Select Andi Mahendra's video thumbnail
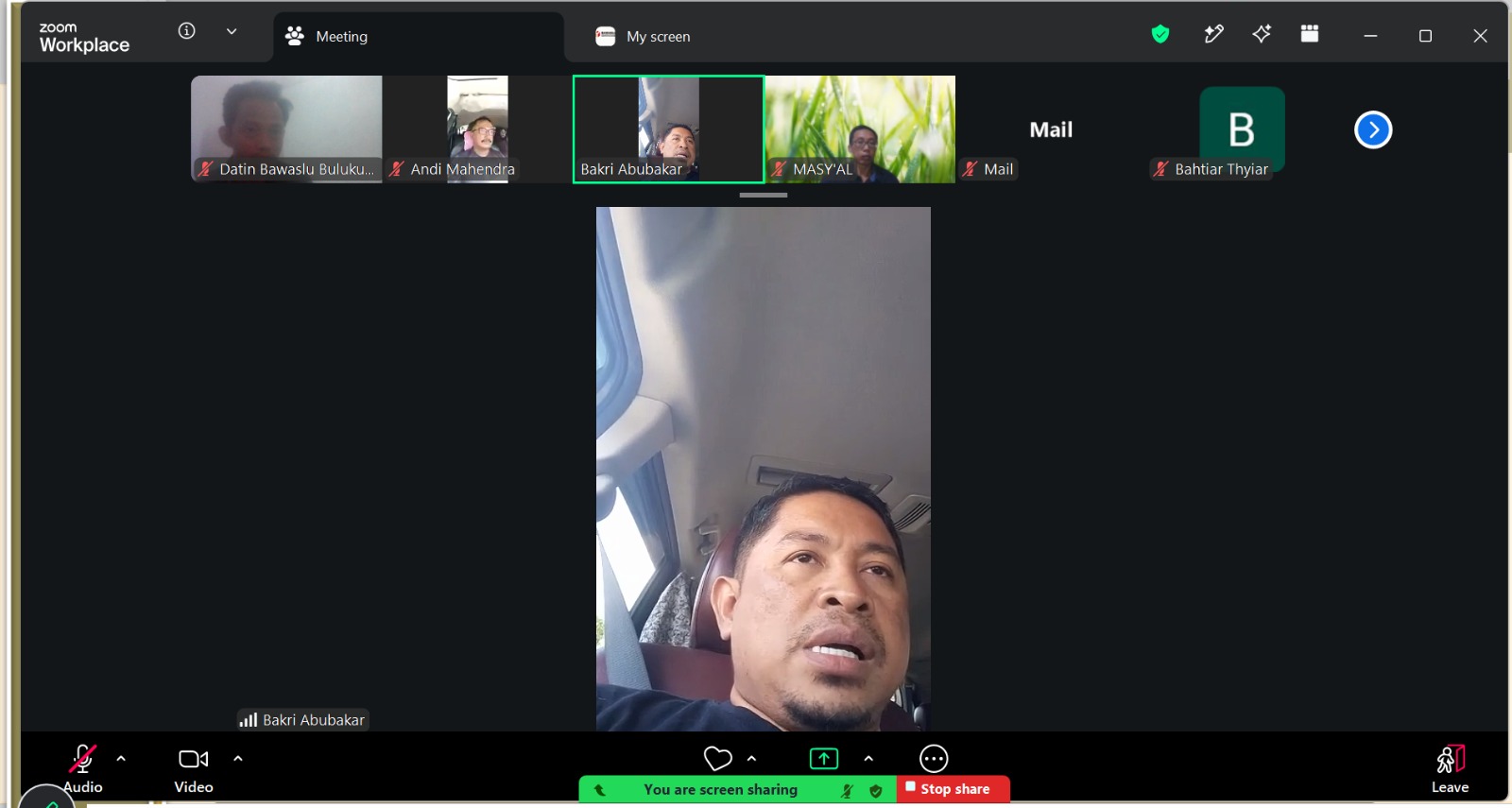Viewport: 1512px width, 808px height. (477, 129)
